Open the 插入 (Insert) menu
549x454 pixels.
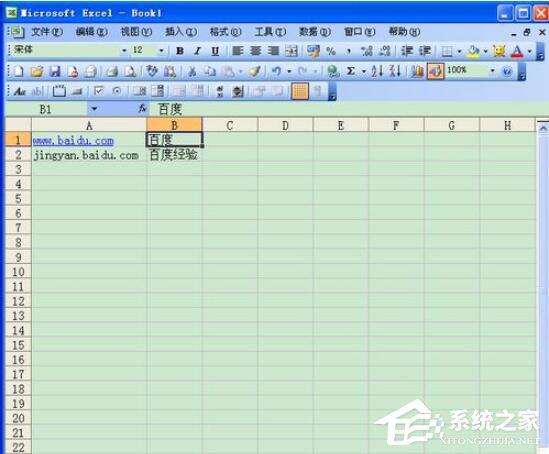tap(181, 32)
